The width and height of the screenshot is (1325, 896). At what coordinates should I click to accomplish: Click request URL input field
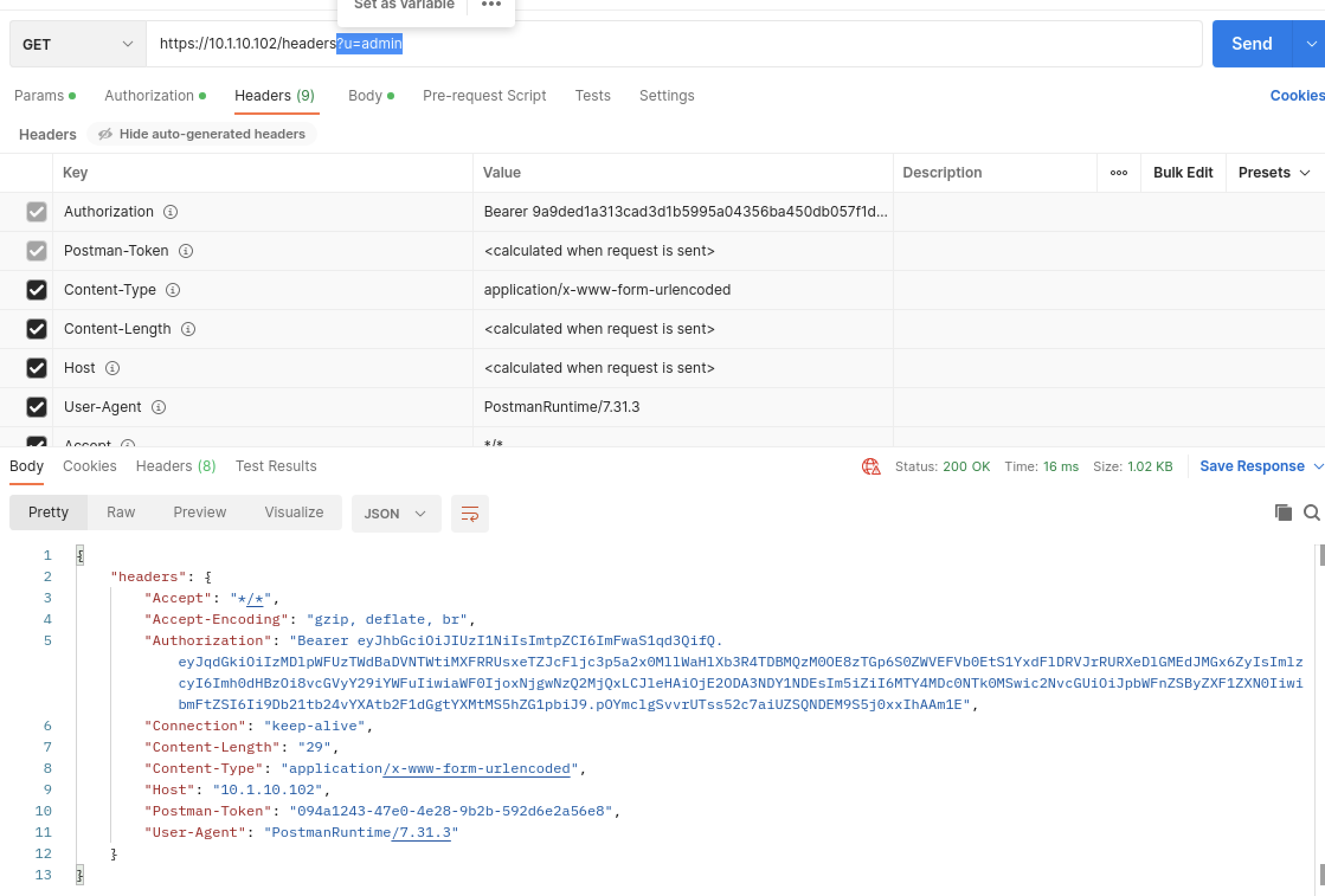coord(674,44)
